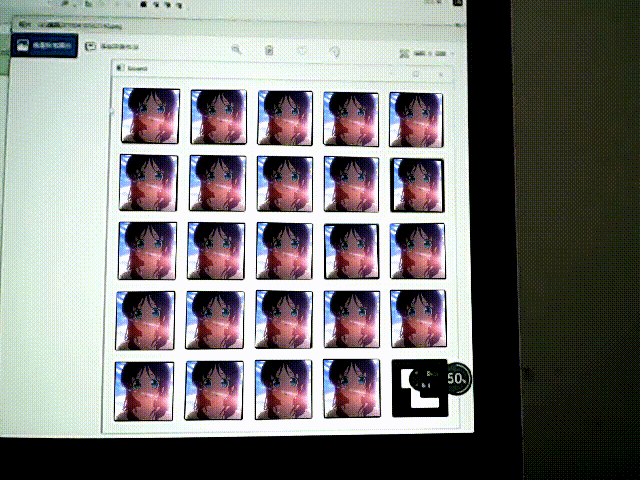Click the heart favorite icon in toolbar
This screenshot has width=640, height=480.
[x=302, y=51]
